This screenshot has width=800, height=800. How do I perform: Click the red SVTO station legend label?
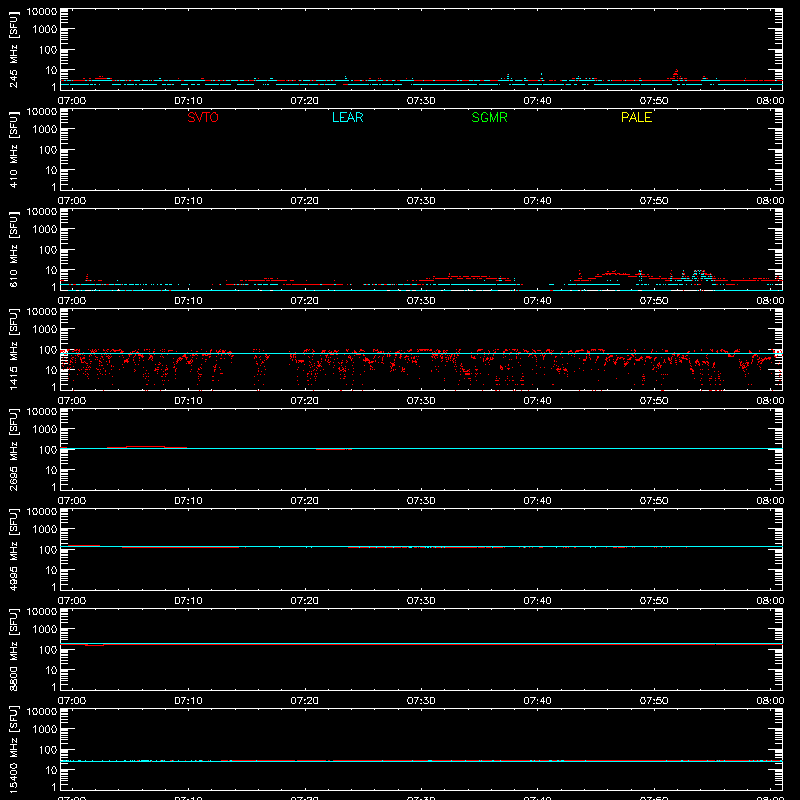tap(203, 117)
